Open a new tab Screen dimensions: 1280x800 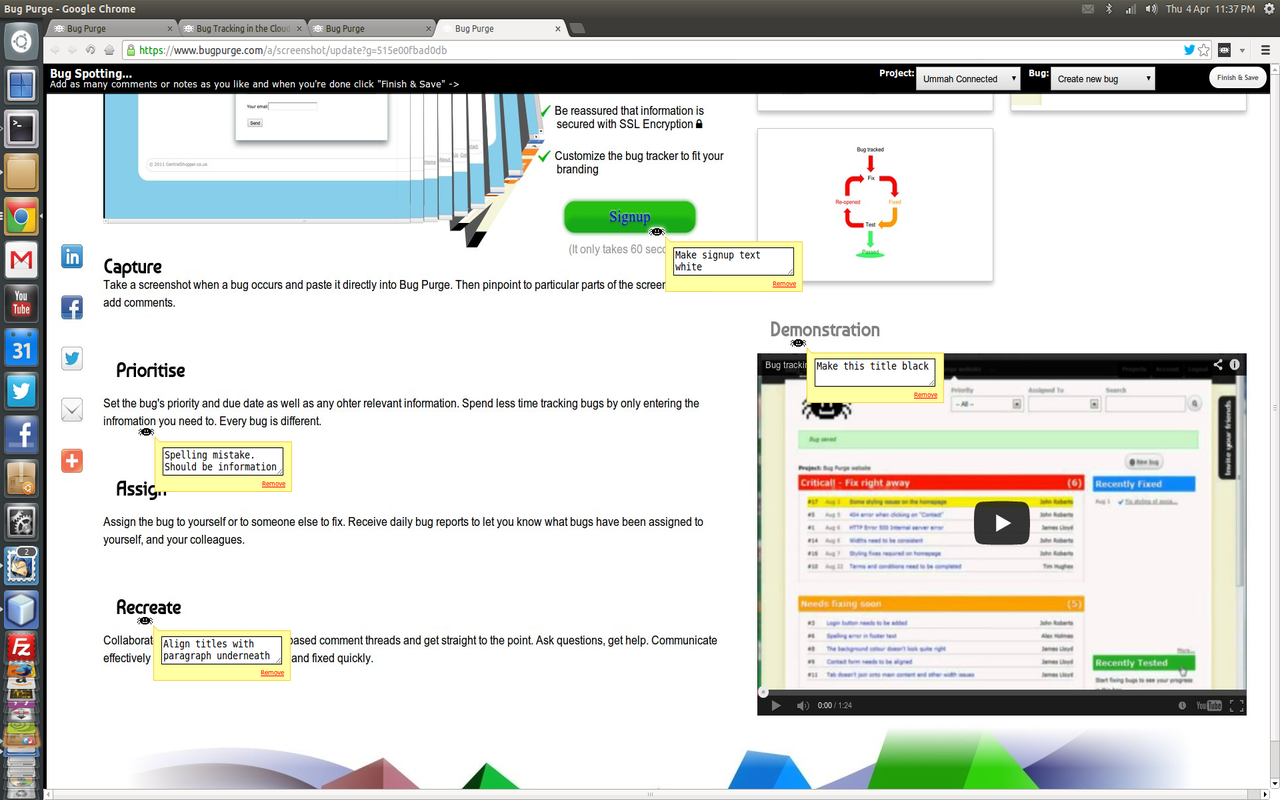[x=578, y=29]
